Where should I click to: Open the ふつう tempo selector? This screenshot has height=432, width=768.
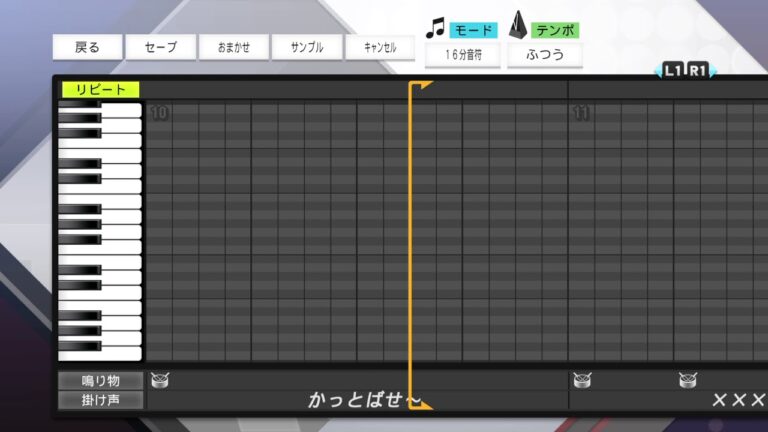[545, 55]
